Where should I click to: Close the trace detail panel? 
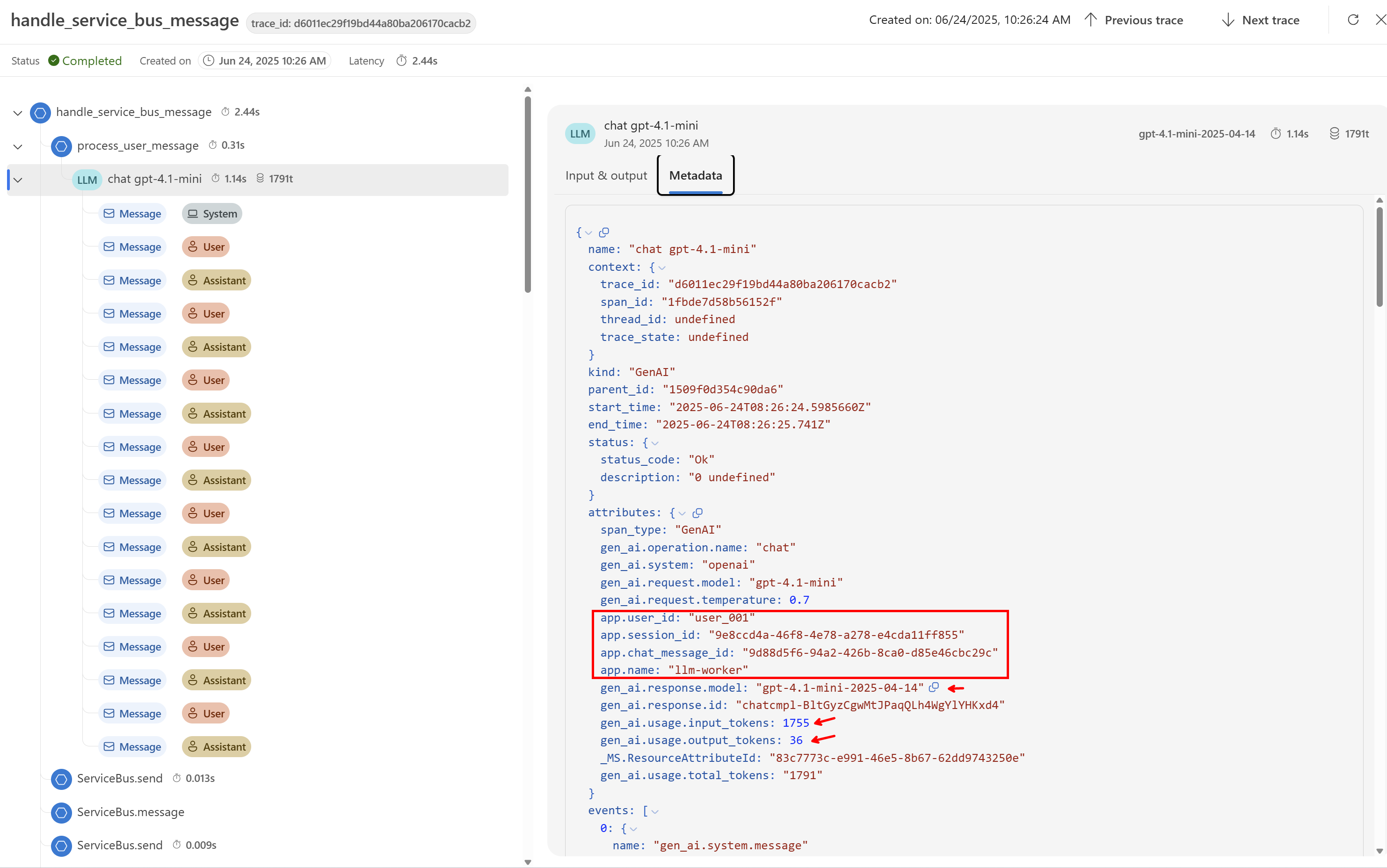(x=1381, y=20)
